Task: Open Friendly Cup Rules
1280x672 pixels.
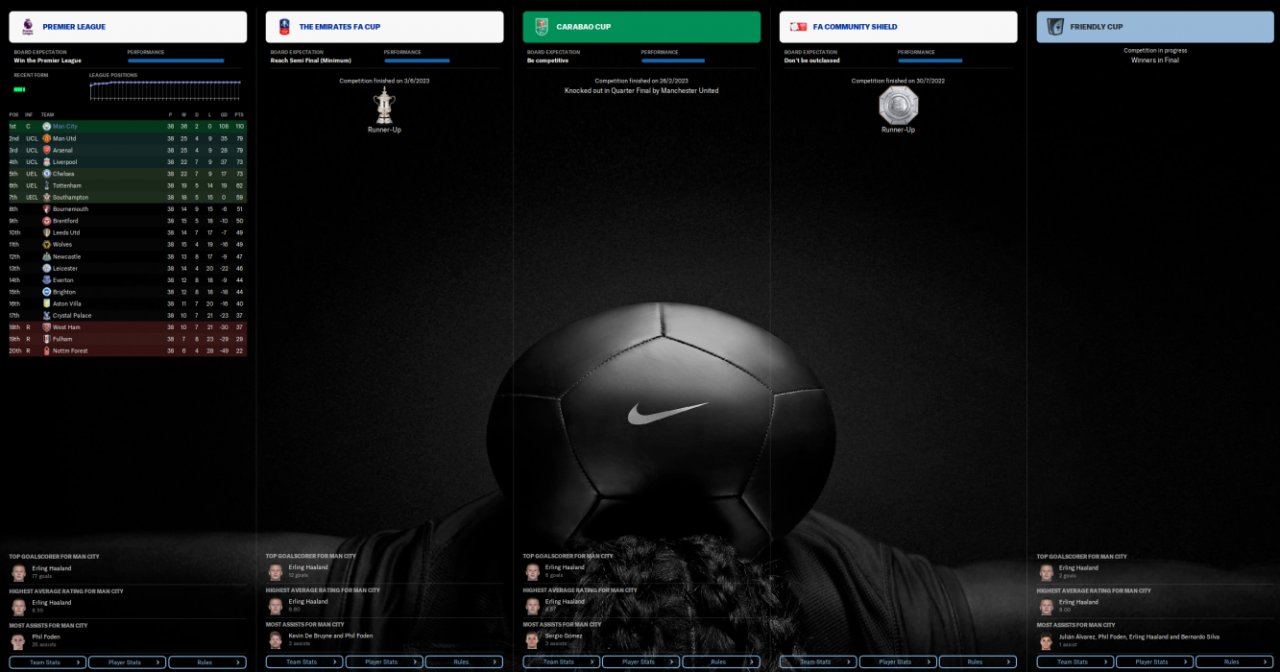Action: point(1235,662)
